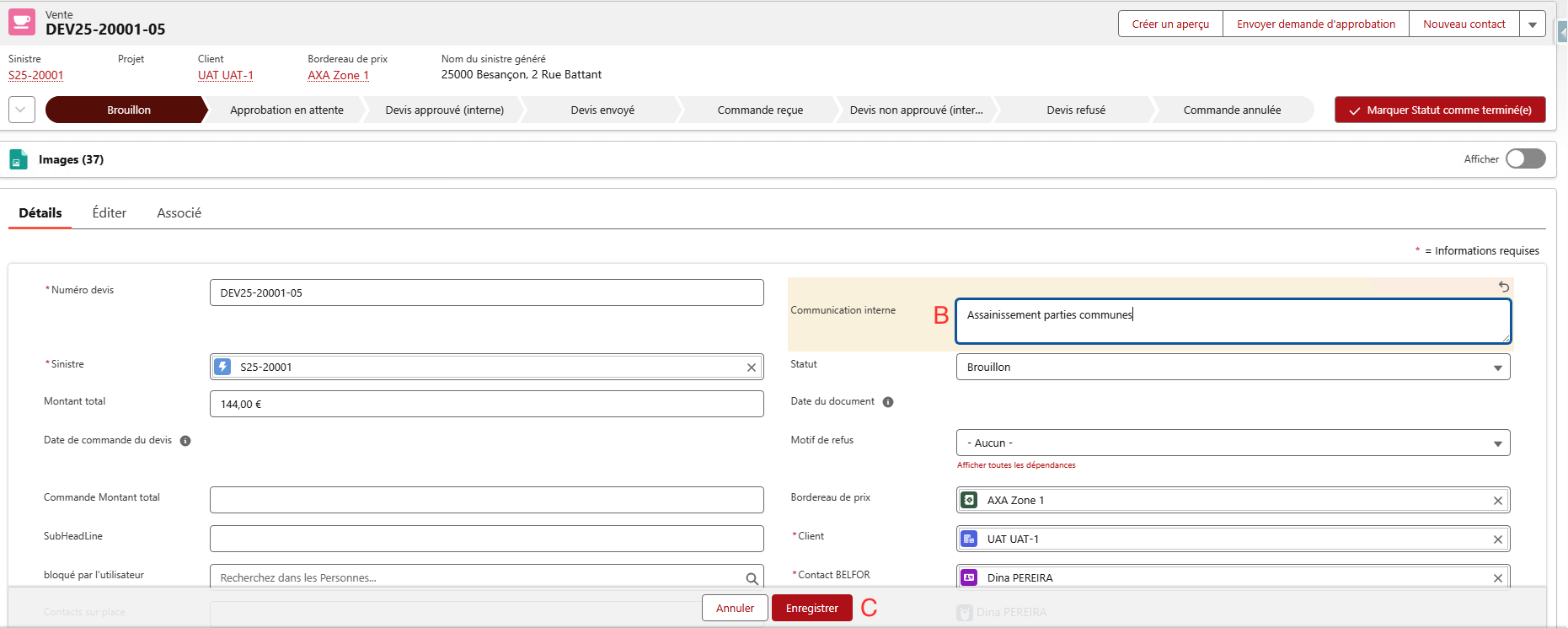This screenshot has height=628, width=1568.
Task: Select the Commande reçue stage
Action: 760,110
